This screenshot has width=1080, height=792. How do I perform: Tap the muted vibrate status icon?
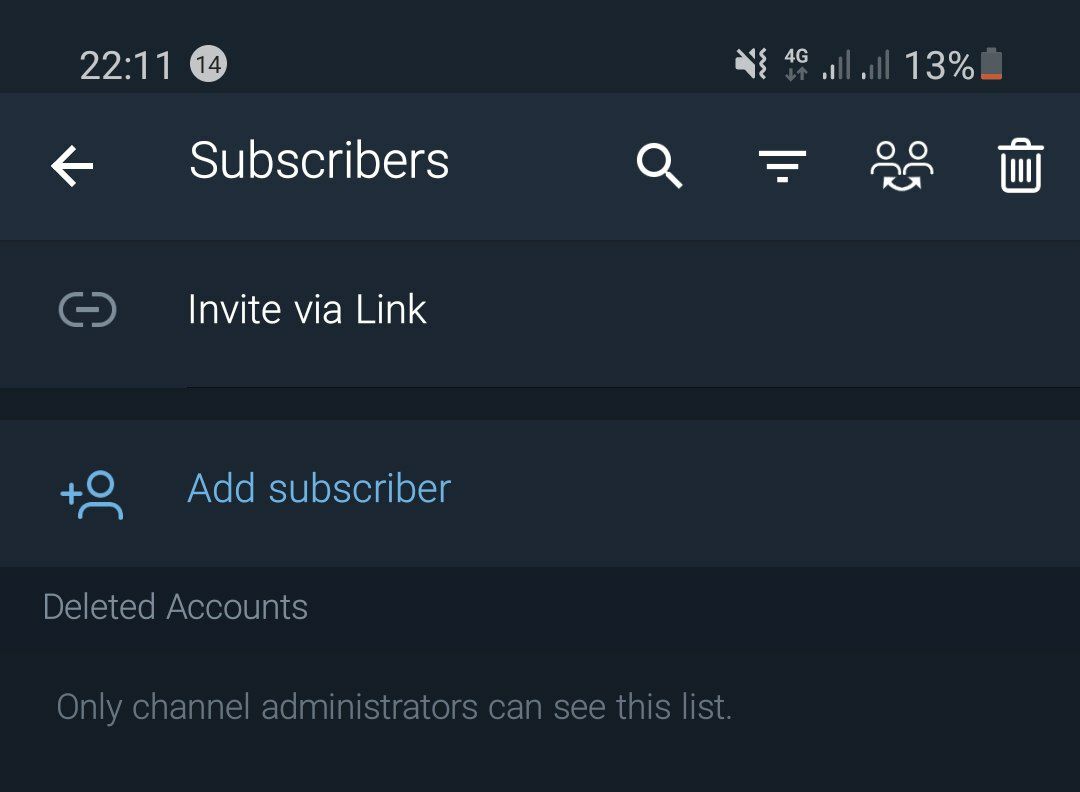(751, 64)
